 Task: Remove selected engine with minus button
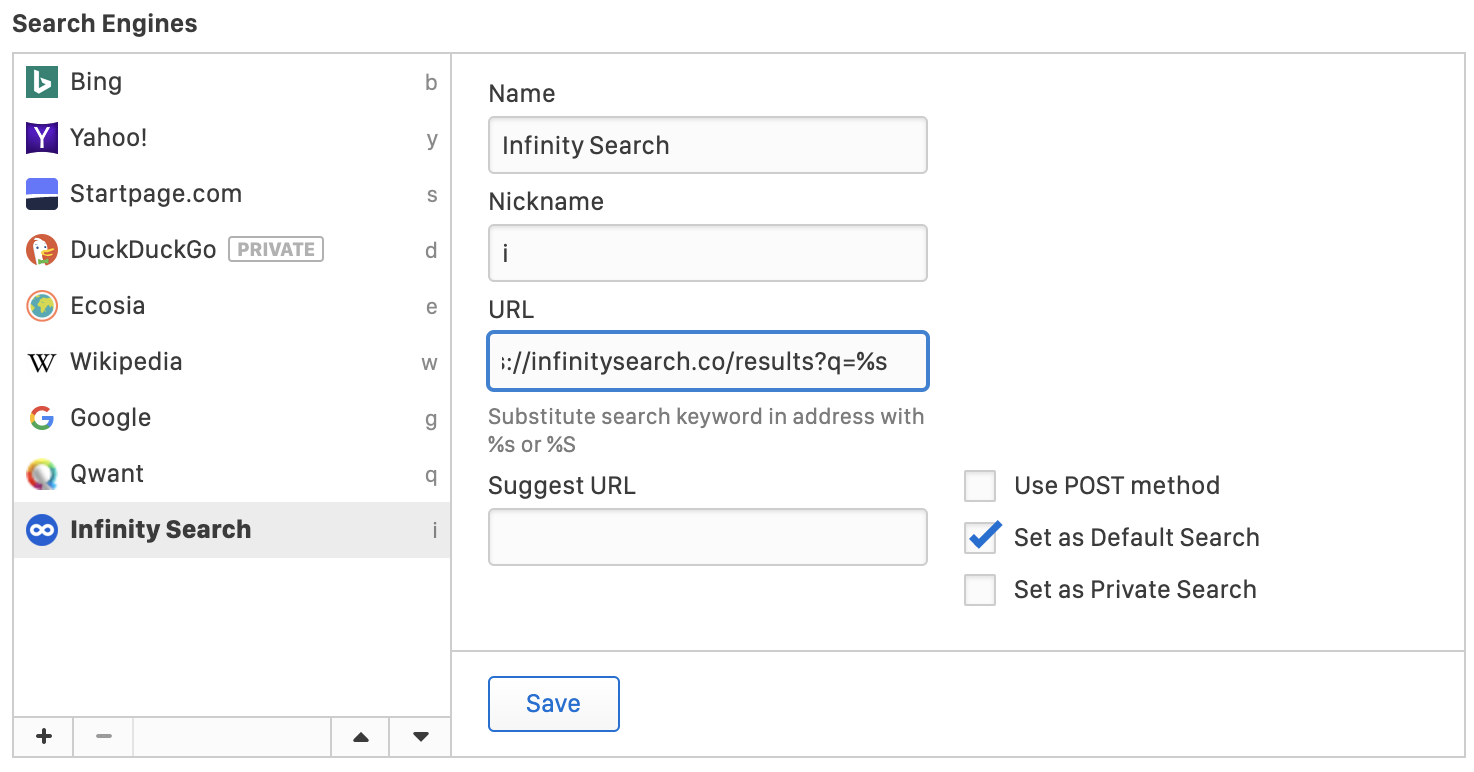pyautogui.click(x=104, y=737)
